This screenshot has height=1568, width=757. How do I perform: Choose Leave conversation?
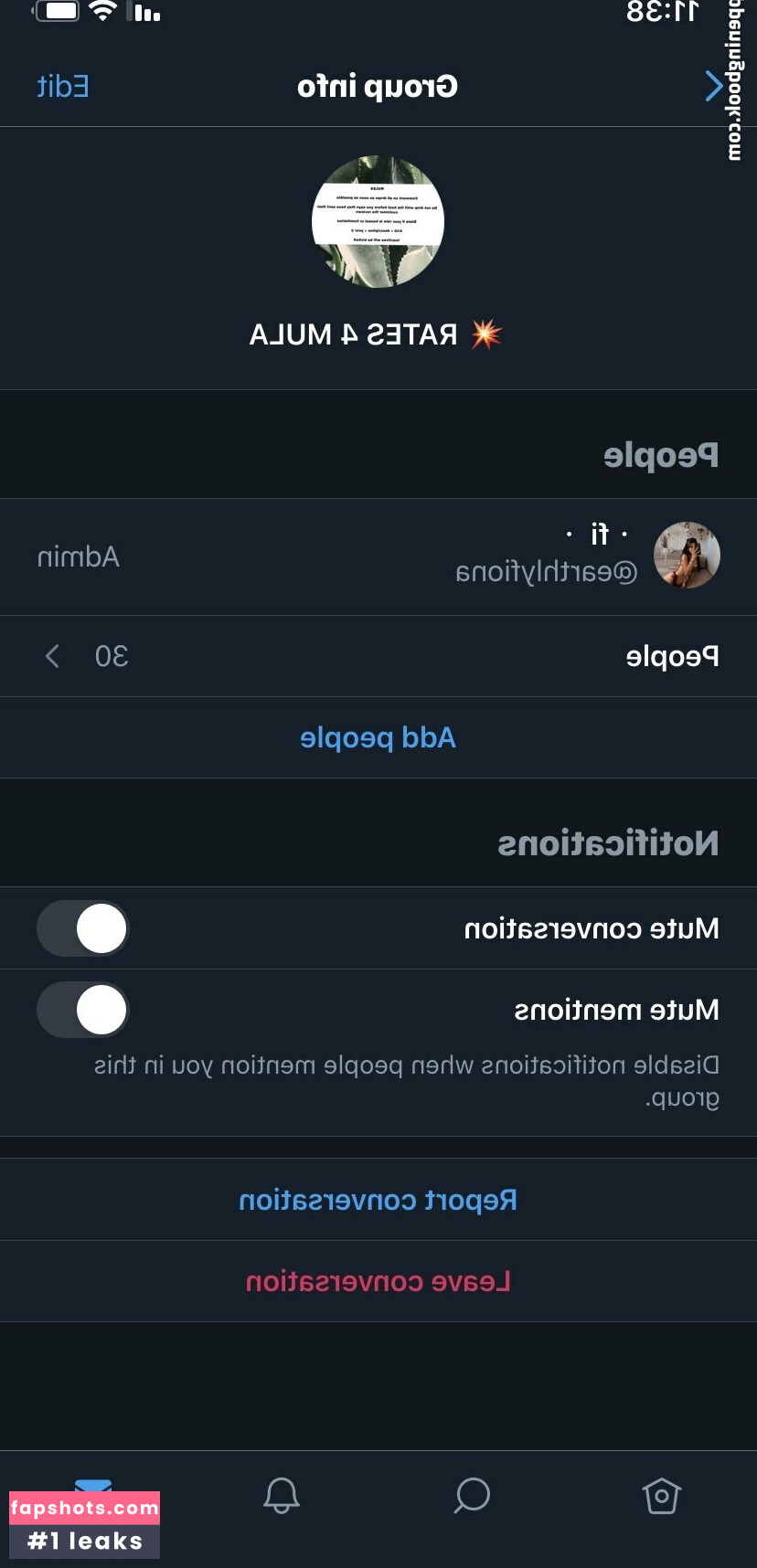[378, 1281]
